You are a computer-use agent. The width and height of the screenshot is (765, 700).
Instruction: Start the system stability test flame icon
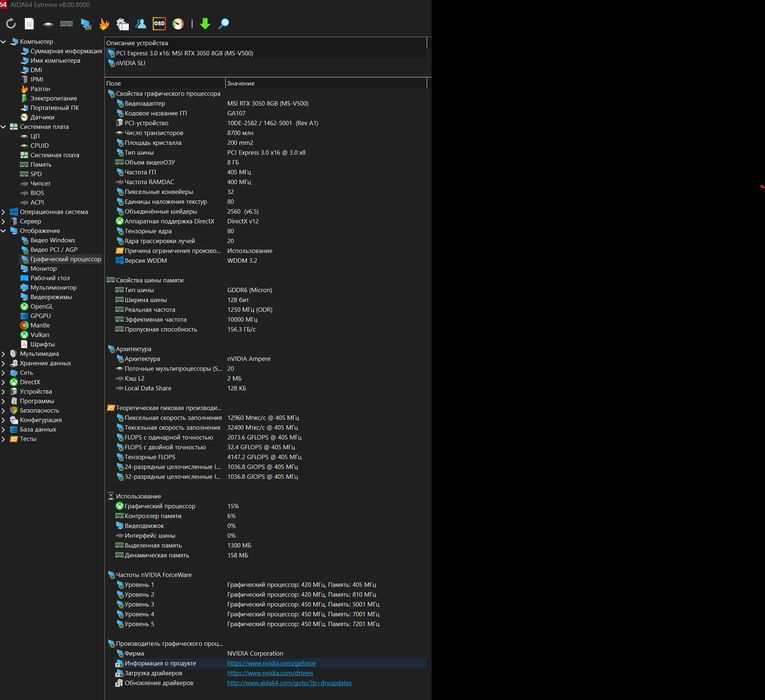click(x=104, y=23)
